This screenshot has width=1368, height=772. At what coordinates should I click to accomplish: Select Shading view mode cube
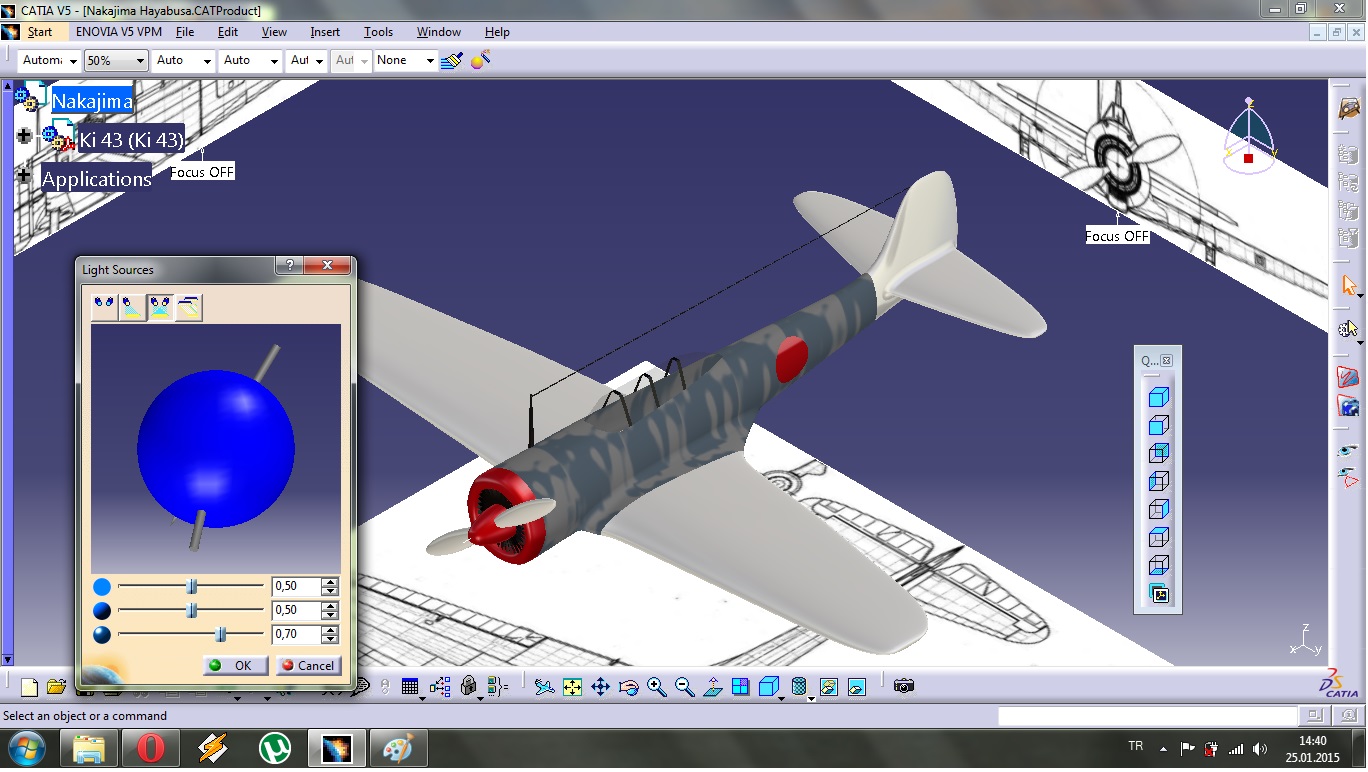click(1159, 398)
